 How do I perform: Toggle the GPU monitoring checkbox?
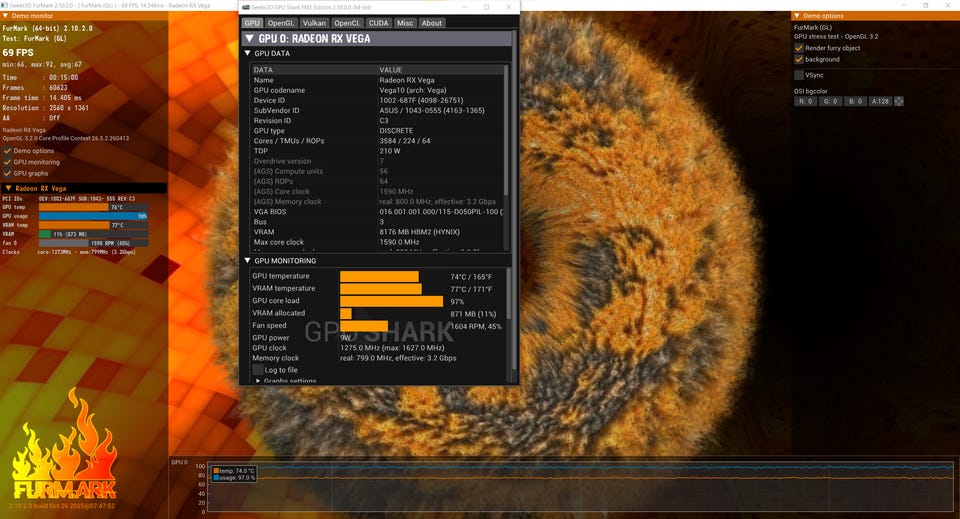[x=7, y=162]
